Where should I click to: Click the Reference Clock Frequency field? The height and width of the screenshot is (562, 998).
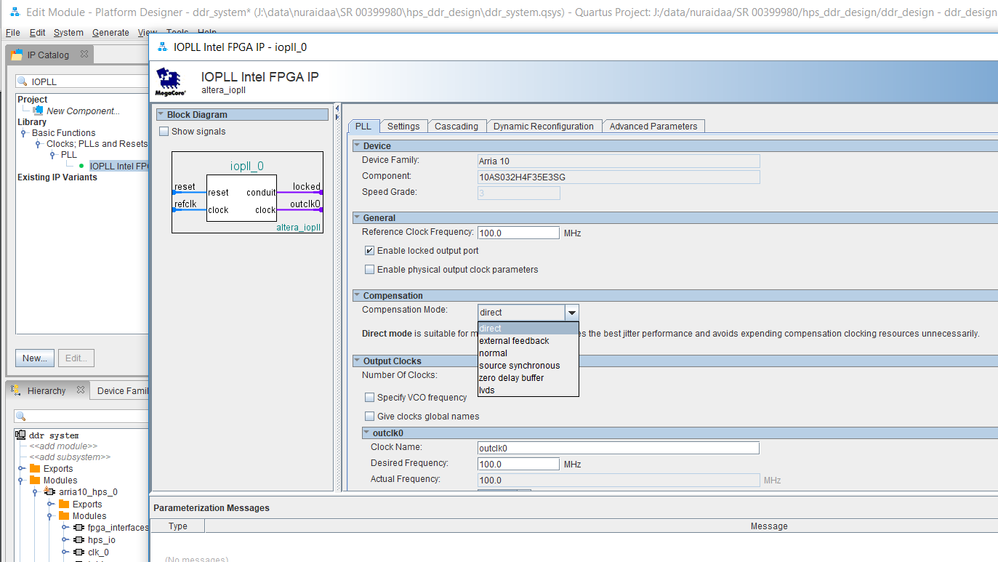click(x=518, y=233)
